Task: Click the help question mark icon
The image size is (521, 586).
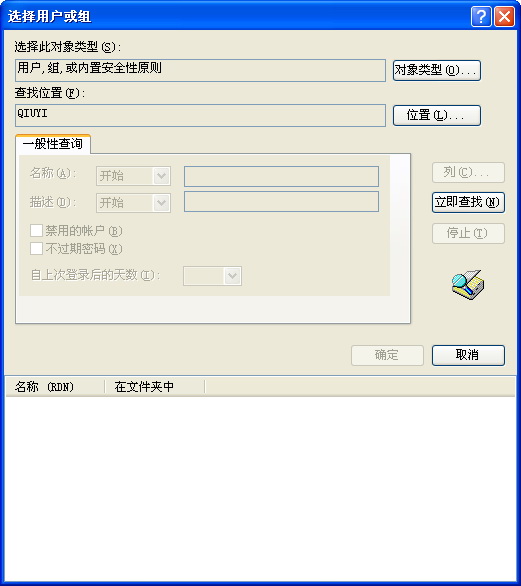Action: [481, 17]
